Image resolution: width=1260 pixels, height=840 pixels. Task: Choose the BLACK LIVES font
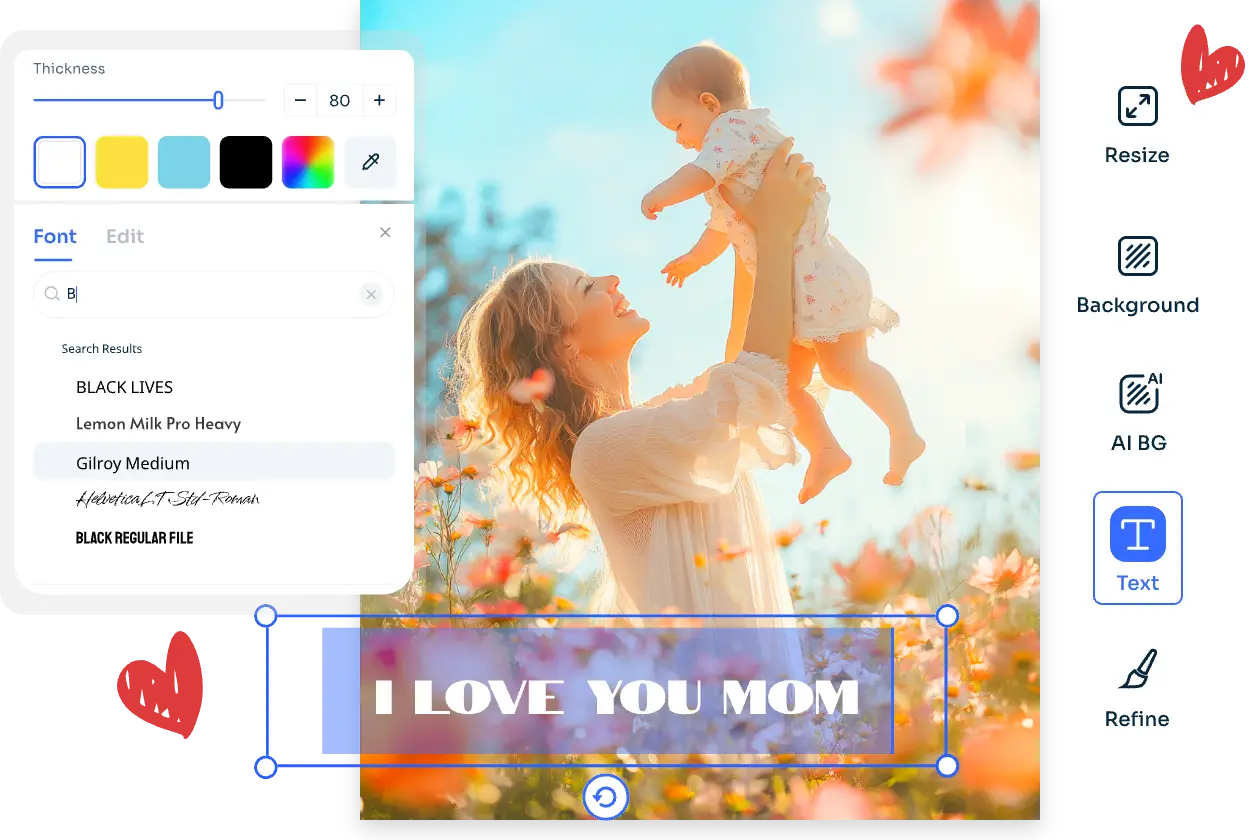click(x=124, y=387)
